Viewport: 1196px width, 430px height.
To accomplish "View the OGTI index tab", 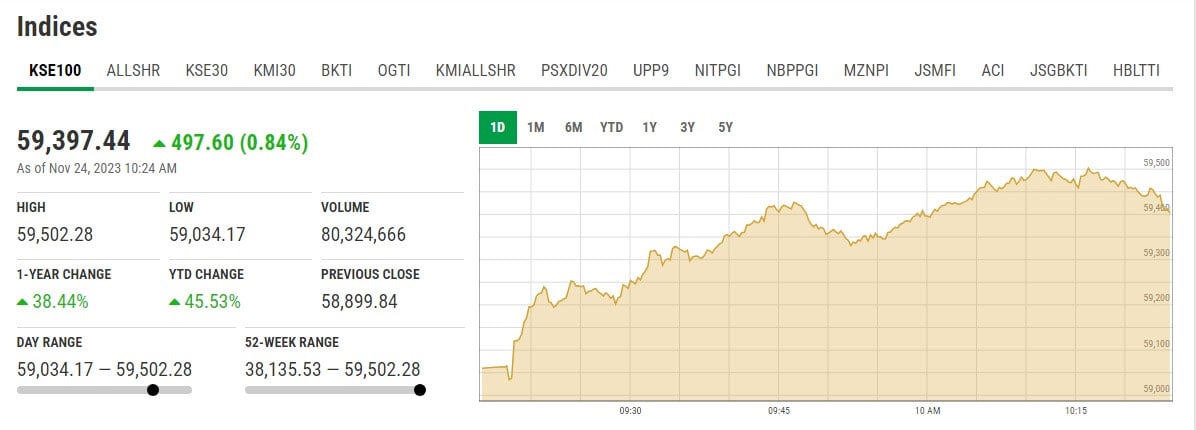I will click(393, 71).
